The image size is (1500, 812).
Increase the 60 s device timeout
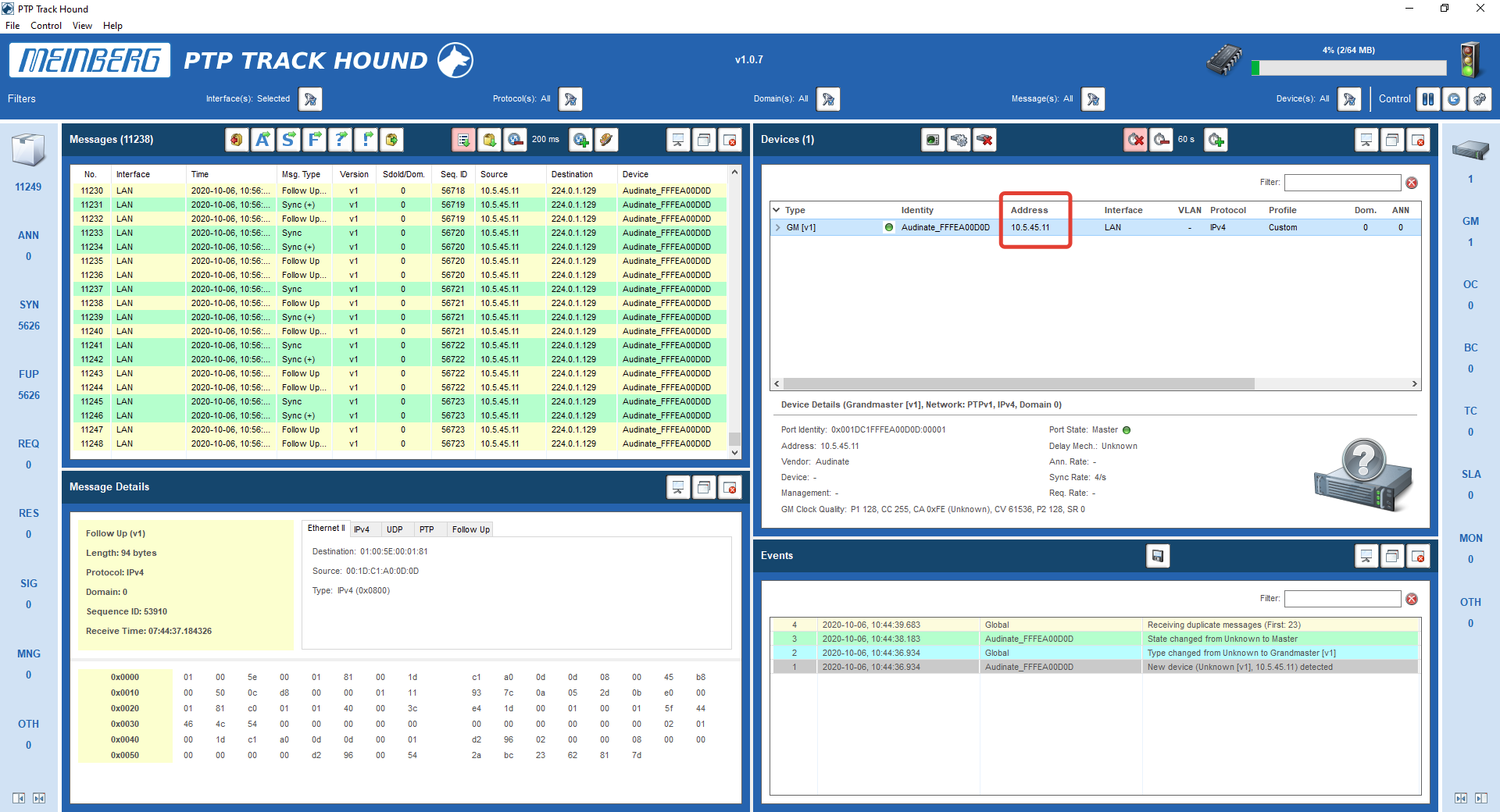tap(1216, 140)
